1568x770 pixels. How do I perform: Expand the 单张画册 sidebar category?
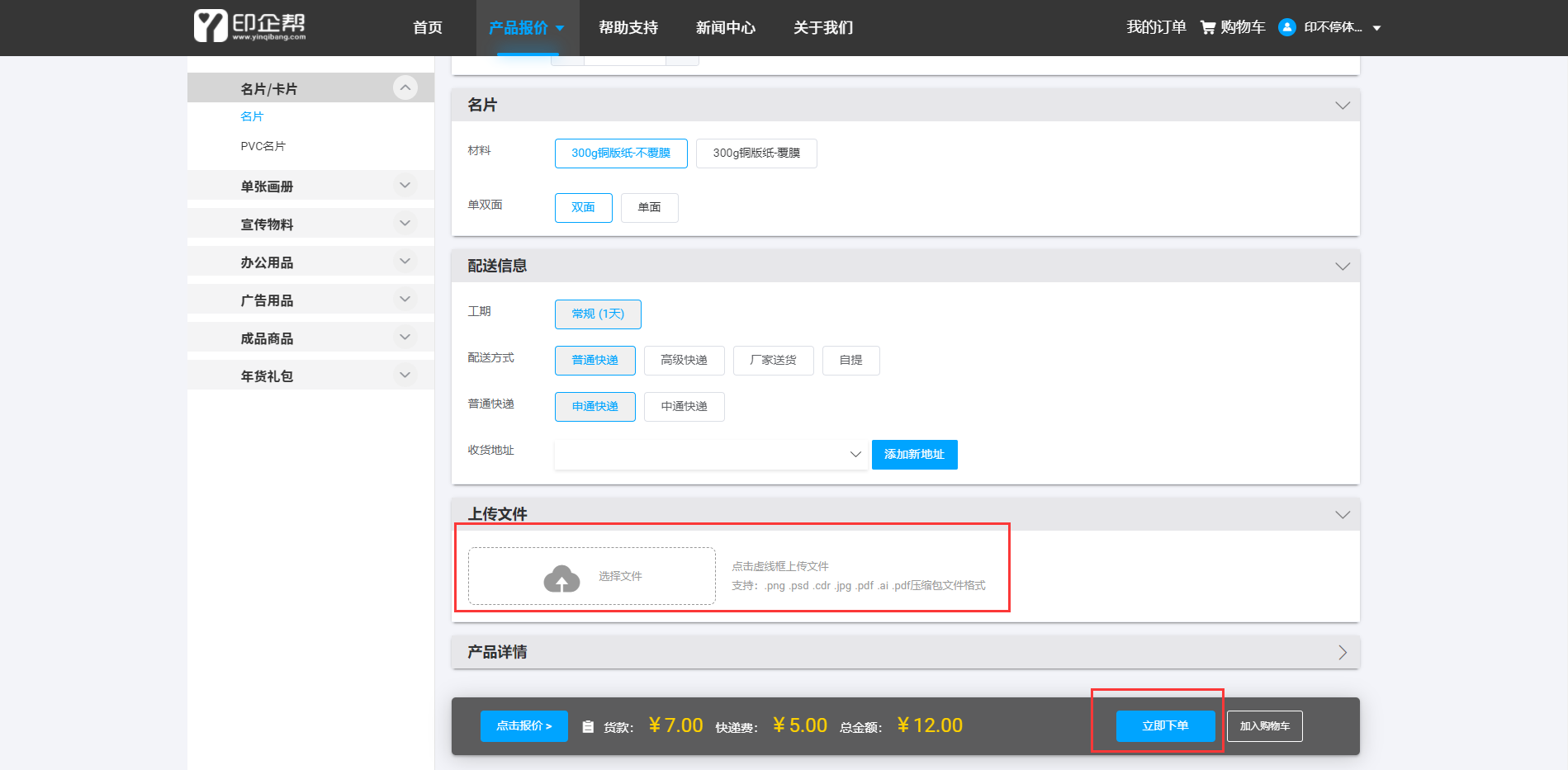[x=405, y=186]
